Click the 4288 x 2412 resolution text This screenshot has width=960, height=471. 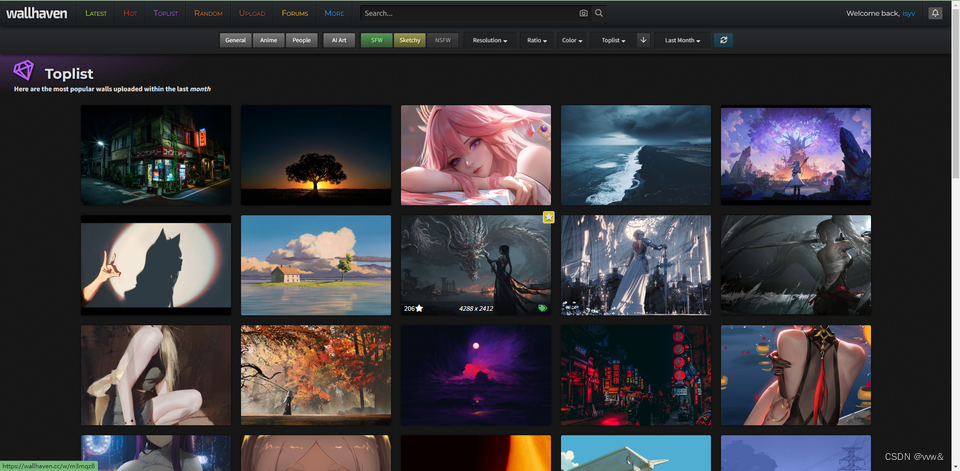pos(476,309)
